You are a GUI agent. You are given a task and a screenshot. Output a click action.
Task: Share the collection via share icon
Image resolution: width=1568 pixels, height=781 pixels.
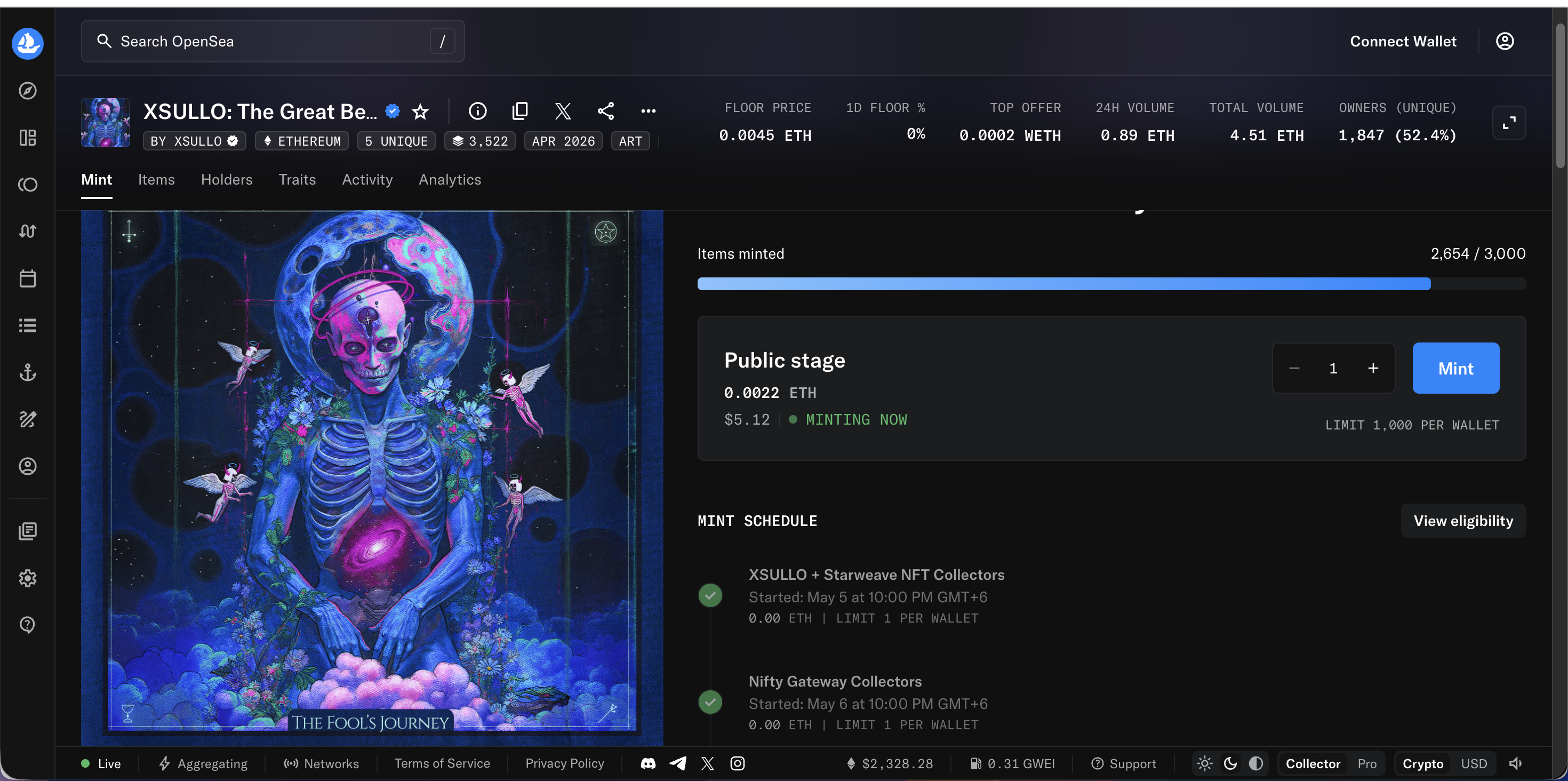coord(606,111)
